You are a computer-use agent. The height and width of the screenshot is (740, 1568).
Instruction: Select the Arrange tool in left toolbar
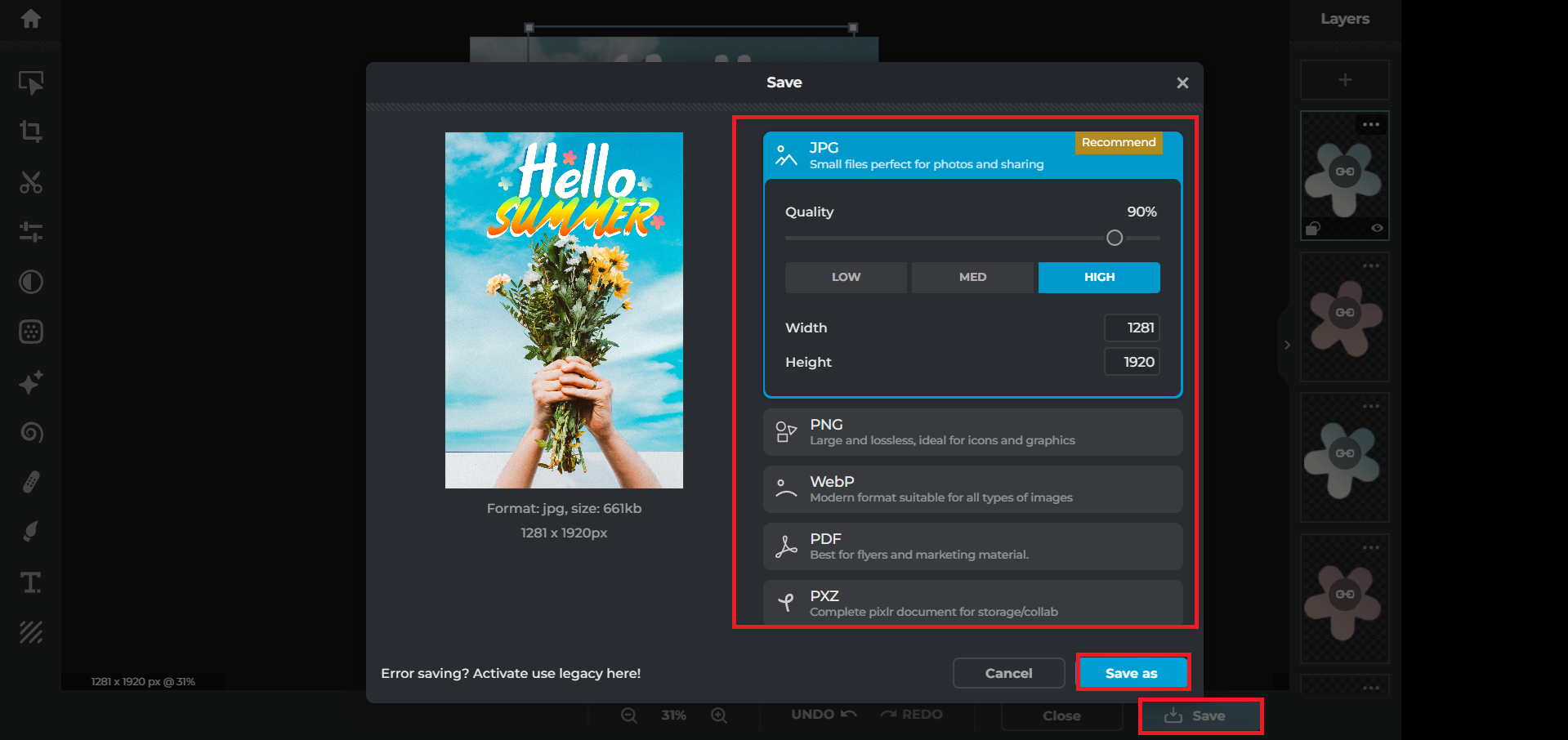[31, 82]
